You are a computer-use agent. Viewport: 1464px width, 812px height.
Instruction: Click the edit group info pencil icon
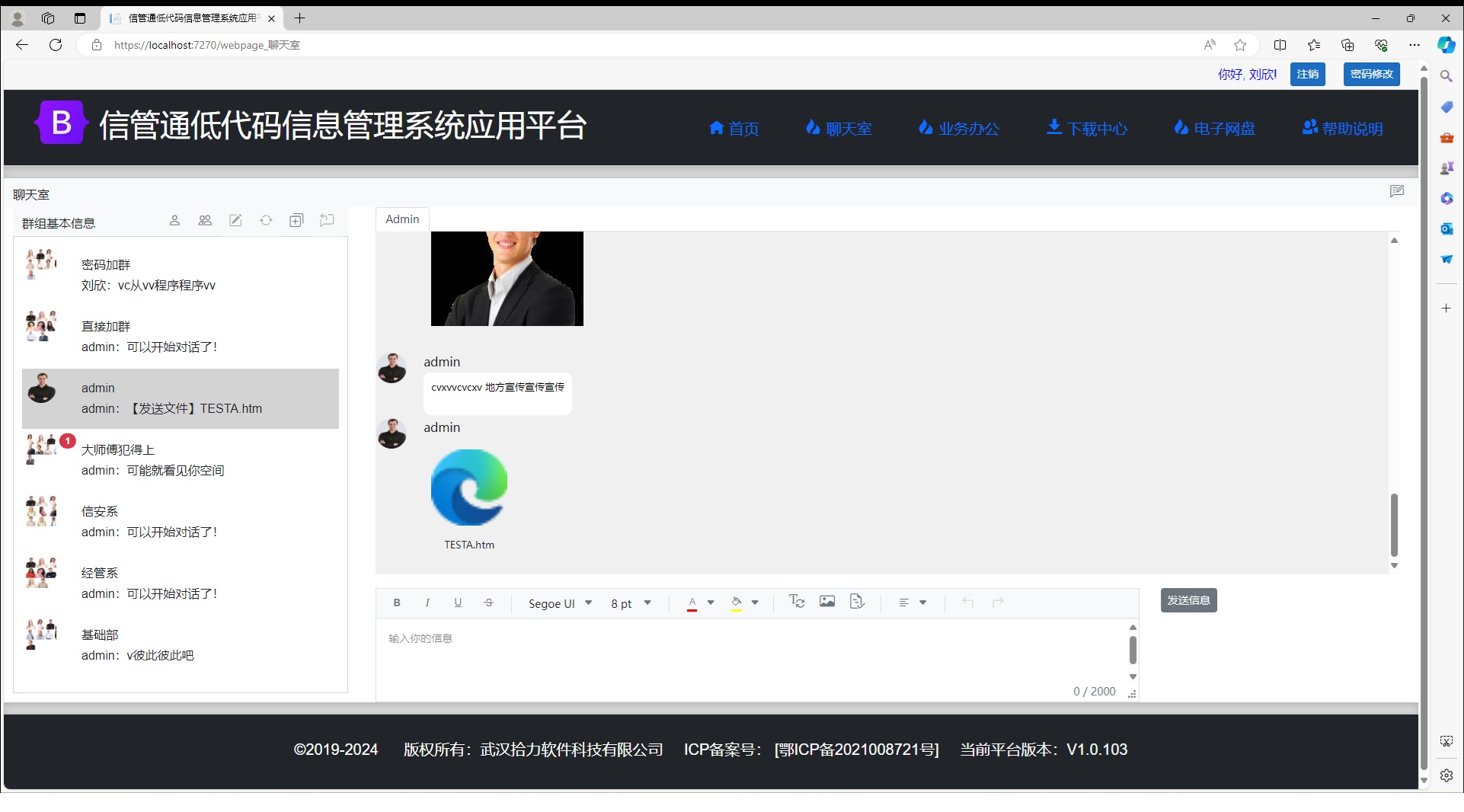click(235, 220)
